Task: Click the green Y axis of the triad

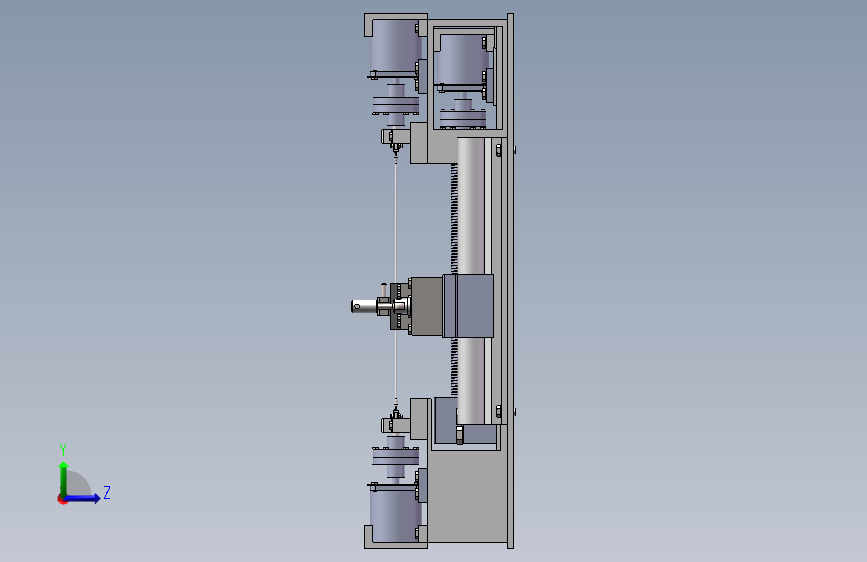Action: (64, 478)
